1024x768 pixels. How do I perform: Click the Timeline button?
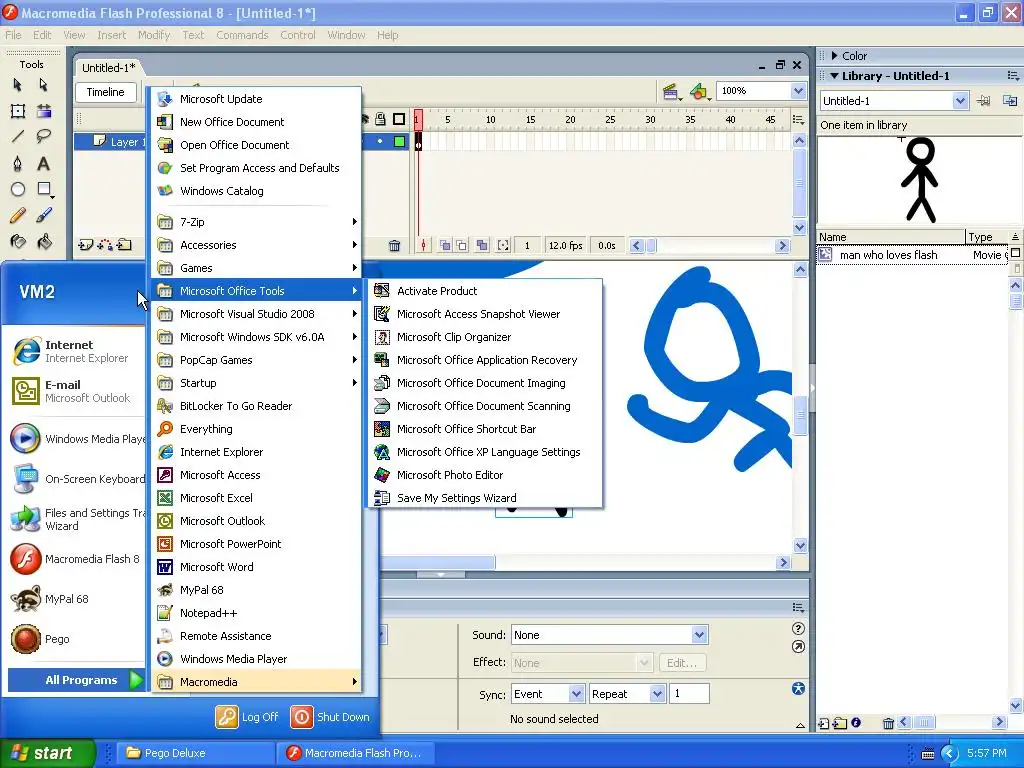point(105,92)
